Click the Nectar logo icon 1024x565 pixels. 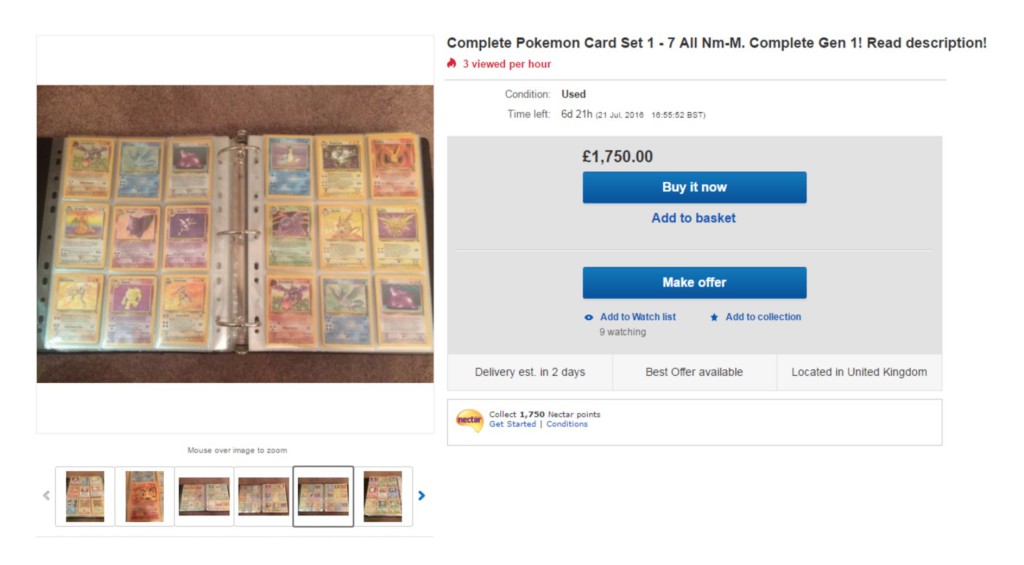click(469, 420)
